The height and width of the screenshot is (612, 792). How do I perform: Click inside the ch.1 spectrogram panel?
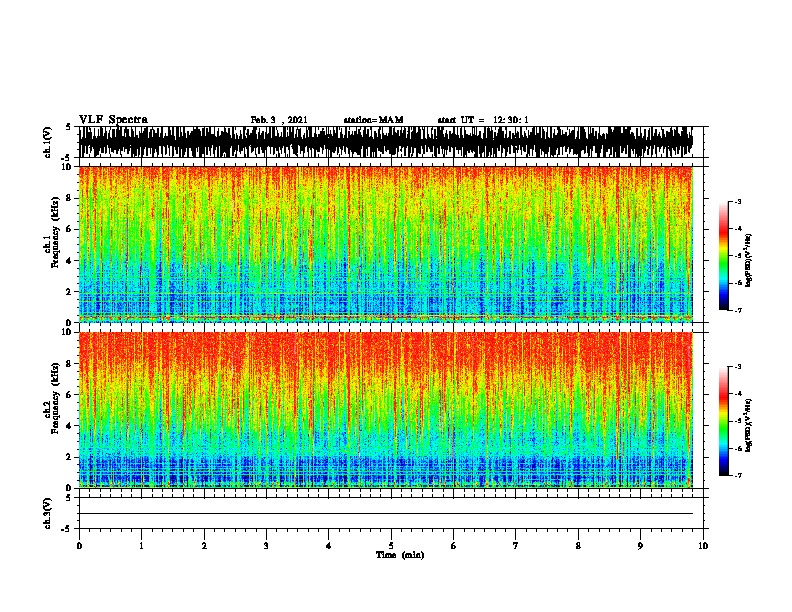(385, 244)
